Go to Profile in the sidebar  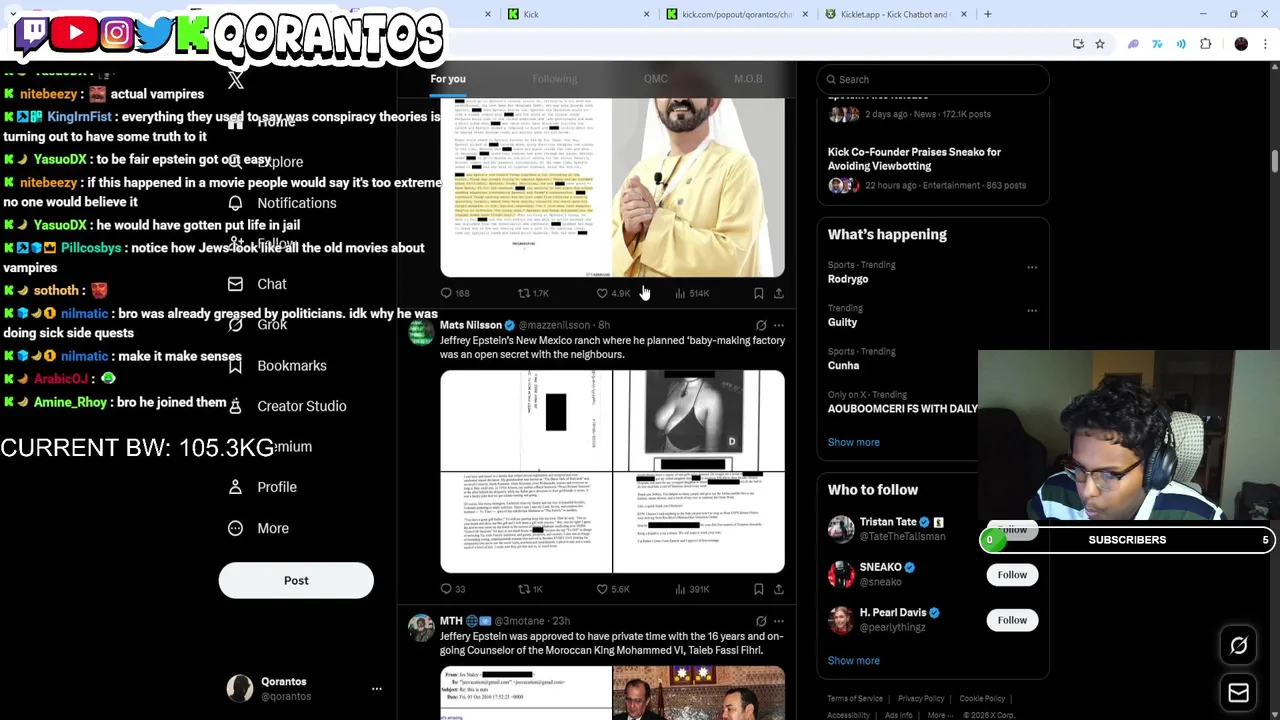pyautogui.click(x=262, y=487)
